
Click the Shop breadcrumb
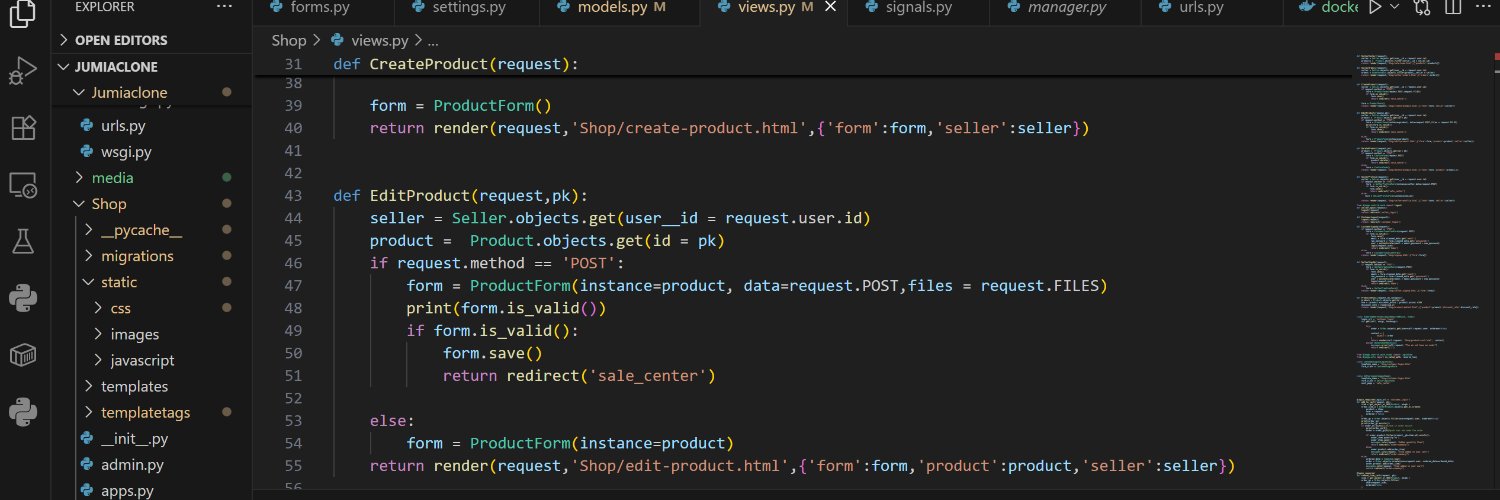pos(288,41)
